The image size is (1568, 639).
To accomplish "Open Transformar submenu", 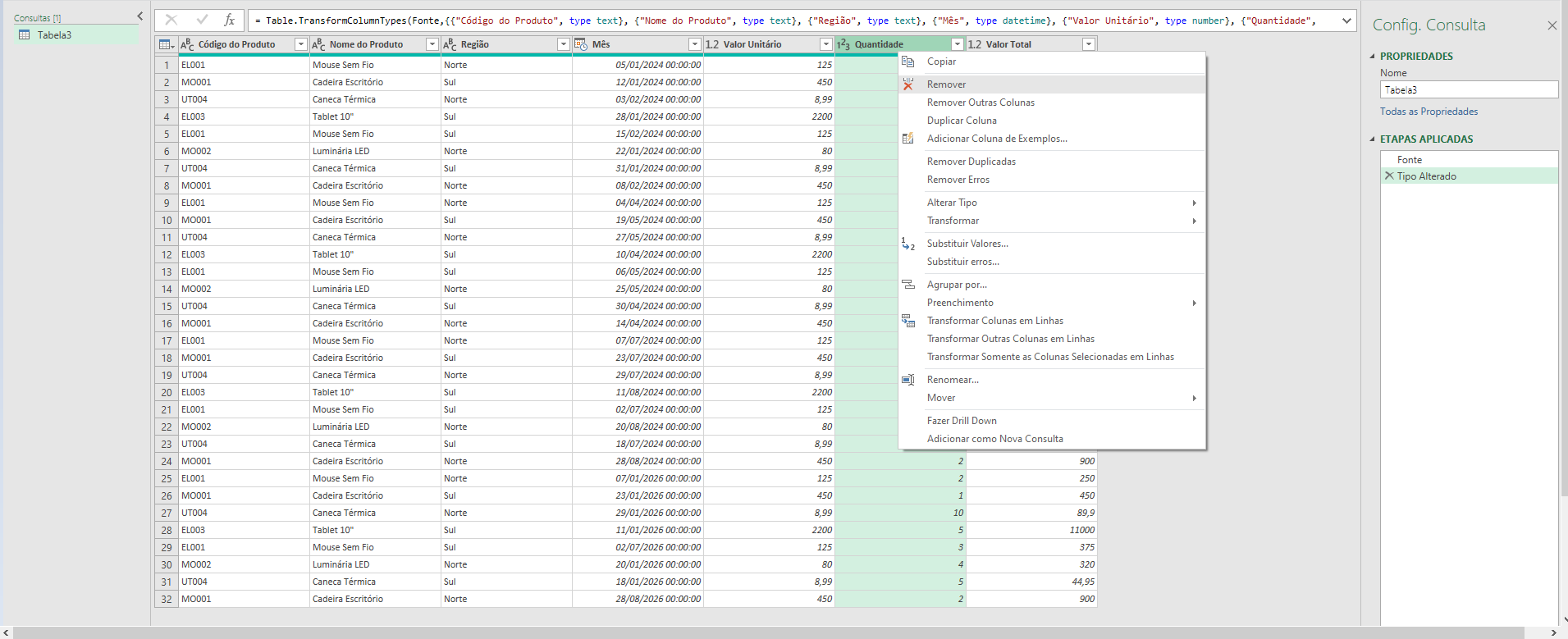I will pyautogui.click(x=1052, y=221).
